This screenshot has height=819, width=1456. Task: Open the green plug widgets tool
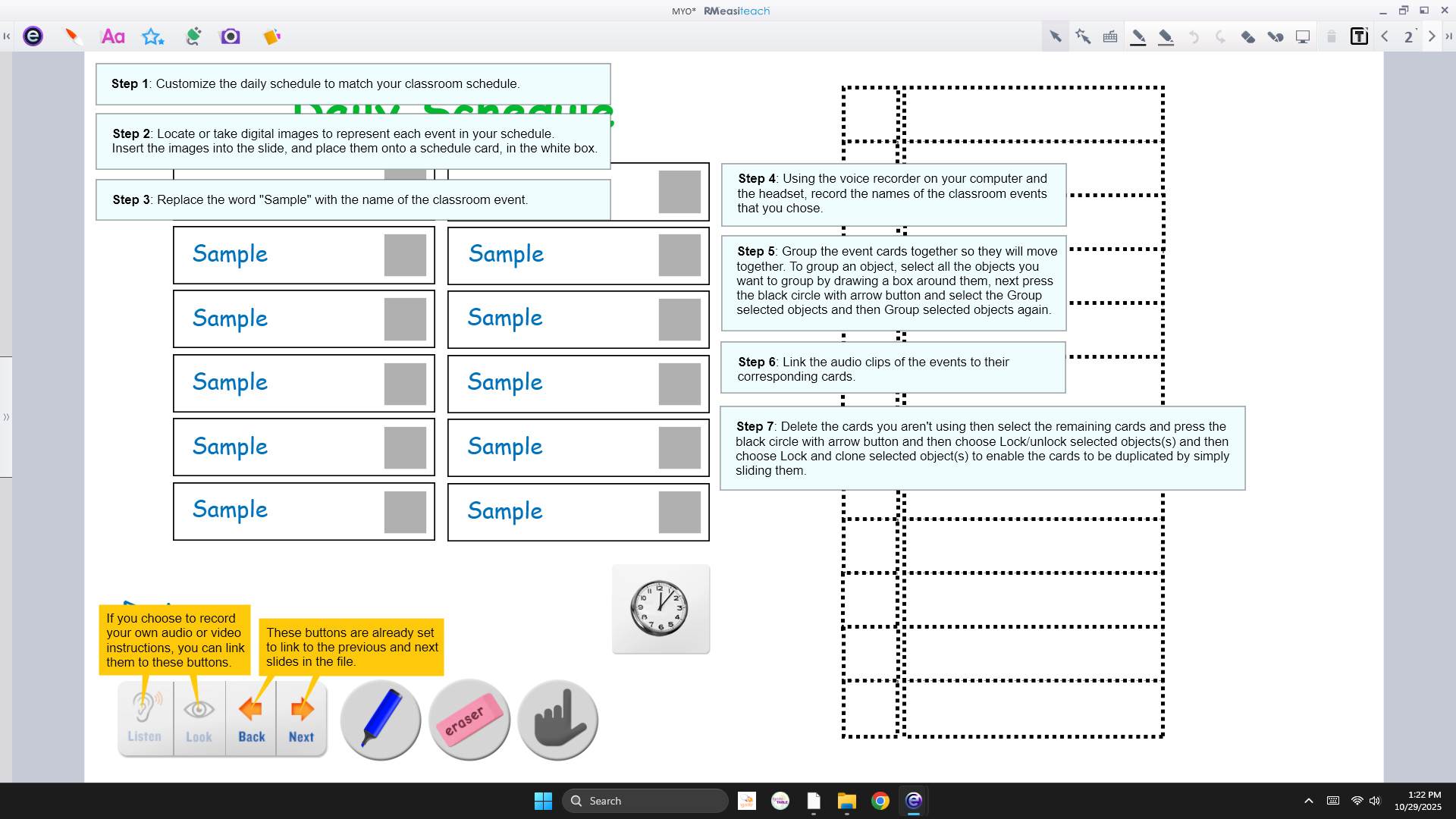pyautogui.click(x=193, y=36)
